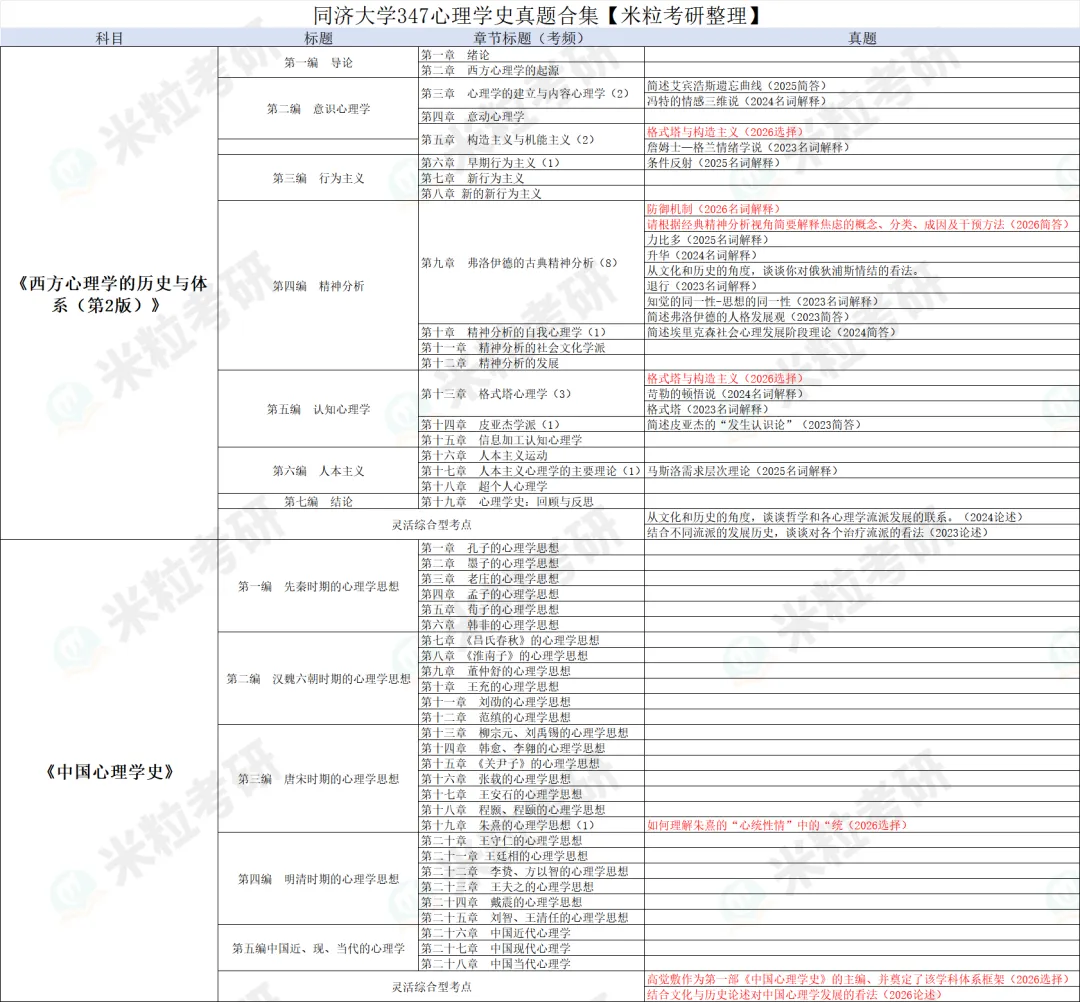Select the 标题 column header
This screenshot has width=1080, height=1002.
coord(318,38)
